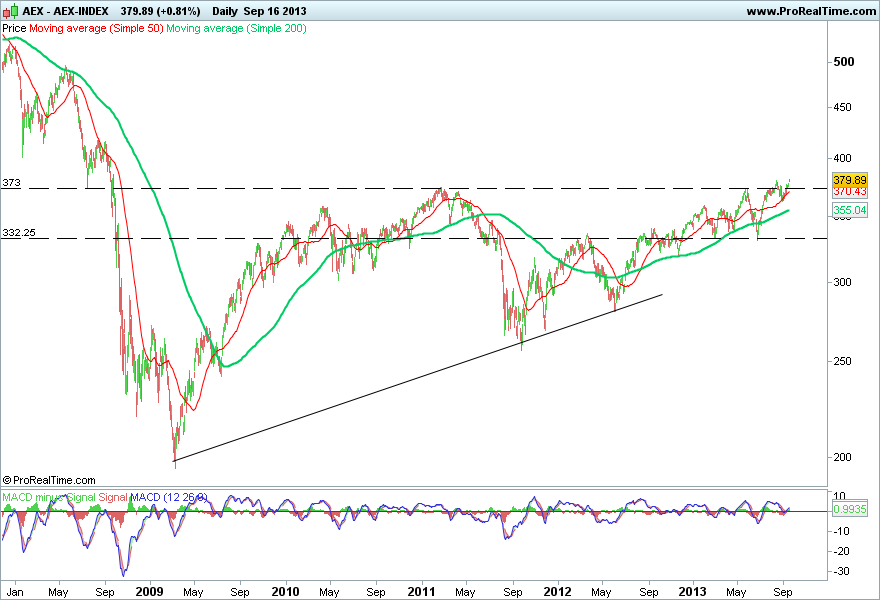Image resolution: width=880 pixels, height=600 pixels.
Task: Click the -10 MACD axis label
Action: pyautogui.click(x=841, y=531)
